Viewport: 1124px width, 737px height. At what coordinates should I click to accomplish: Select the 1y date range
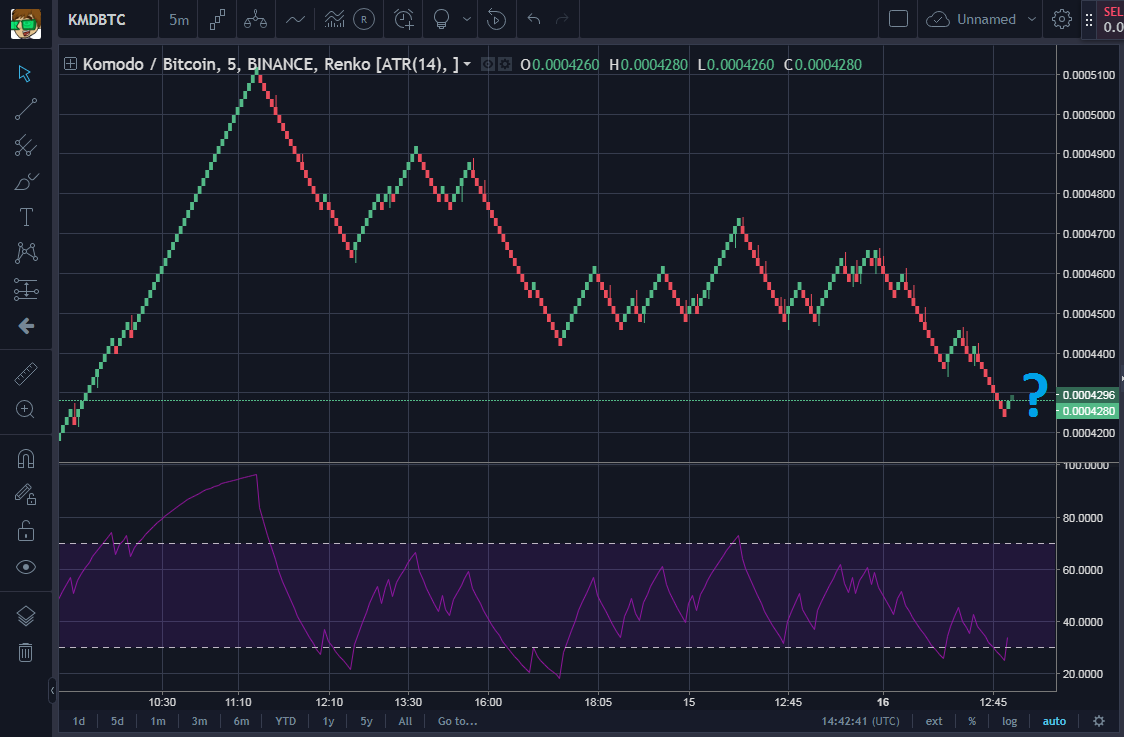click(x=328, y=721)
